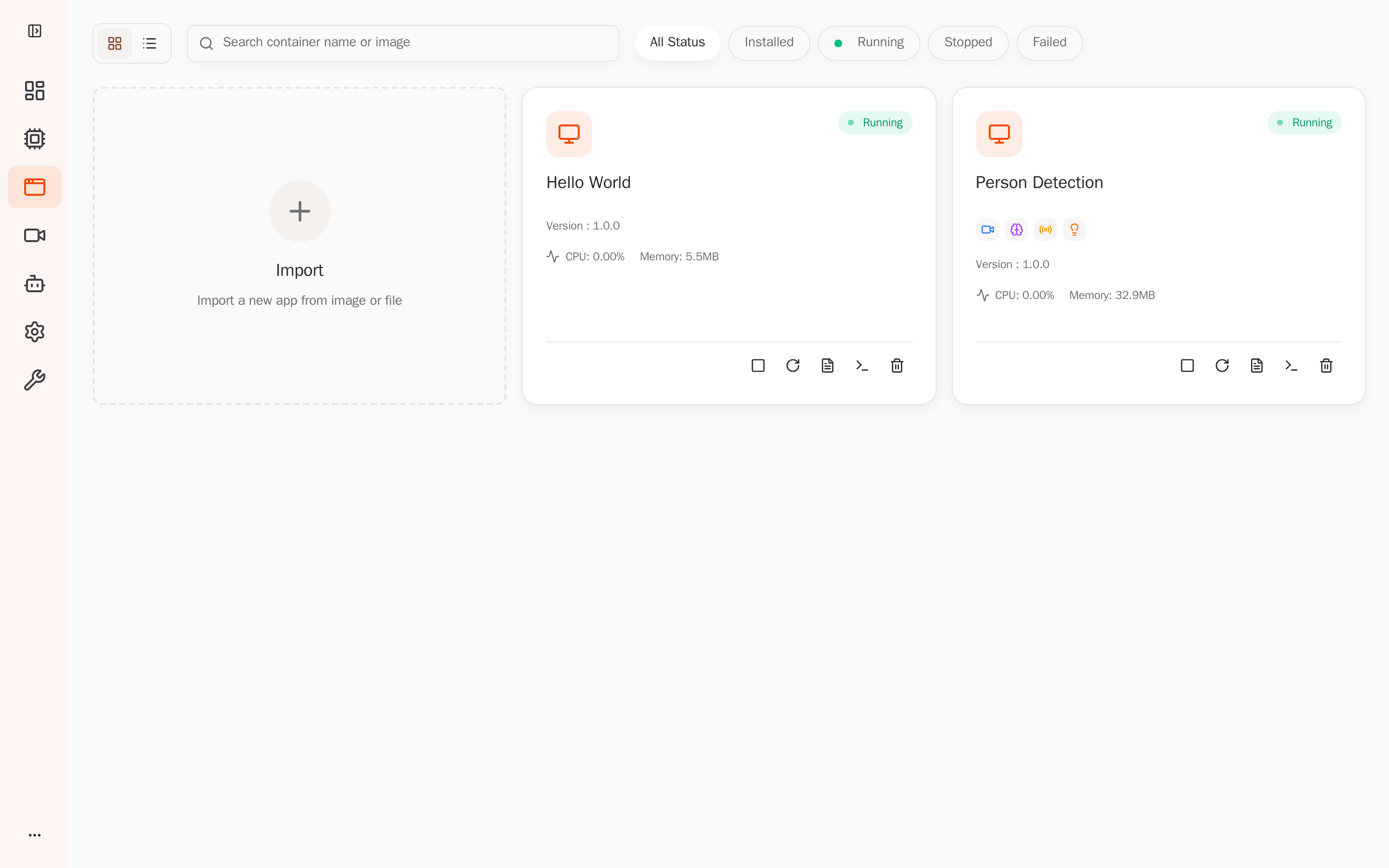Toggle the sidebar collapse icon
1389x868 pixels.
pyautogui.click(x=34, y=30)
